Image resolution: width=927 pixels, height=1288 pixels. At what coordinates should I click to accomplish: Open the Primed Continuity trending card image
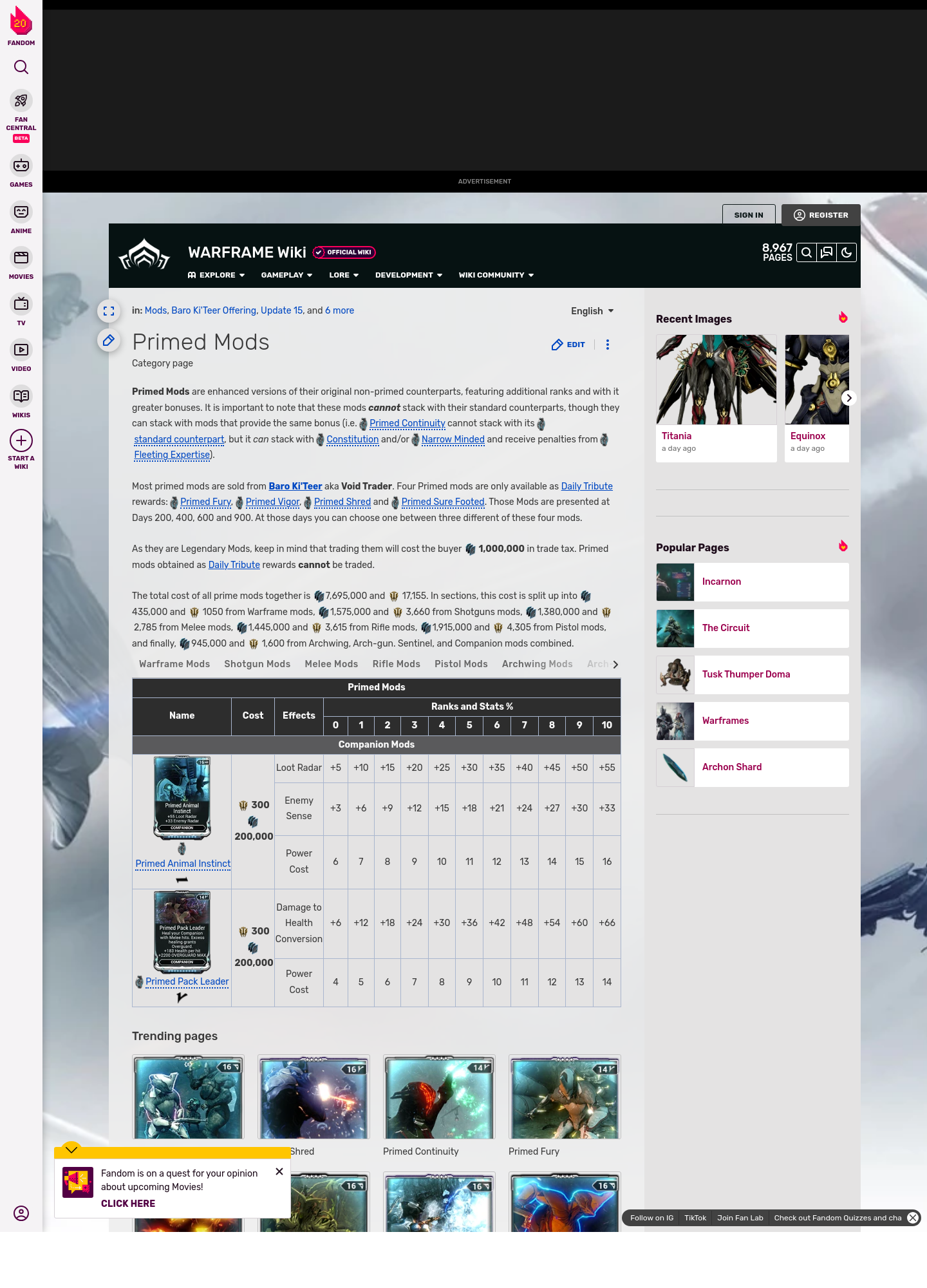439,1097
